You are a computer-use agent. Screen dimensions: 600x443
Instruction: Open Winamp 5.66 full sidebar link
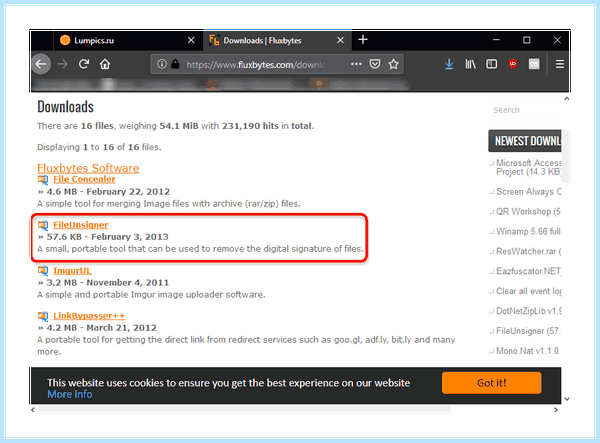tap(528, 231)
